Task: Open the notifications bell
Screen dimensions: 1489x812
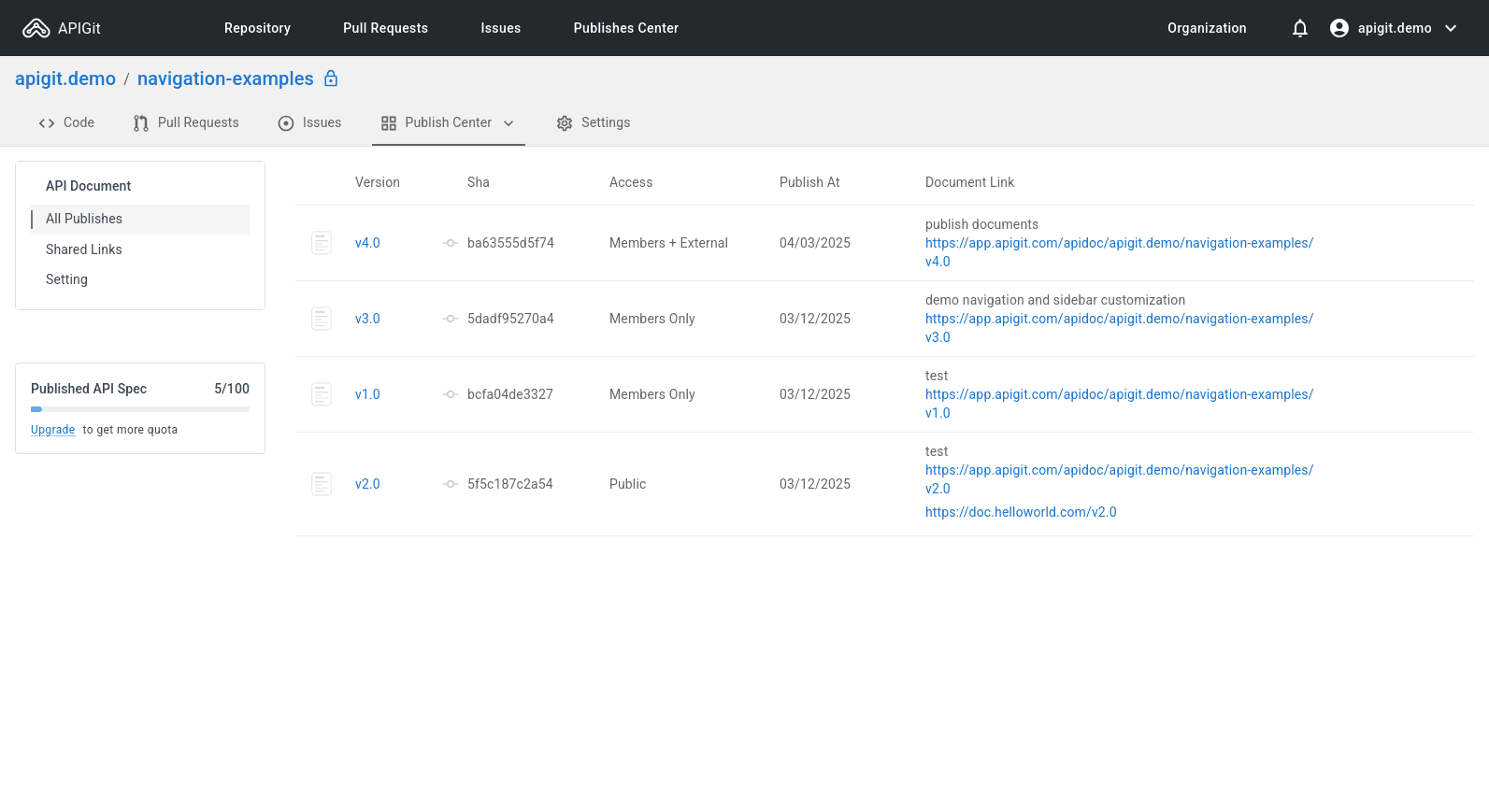Action: pos(1299,28)
